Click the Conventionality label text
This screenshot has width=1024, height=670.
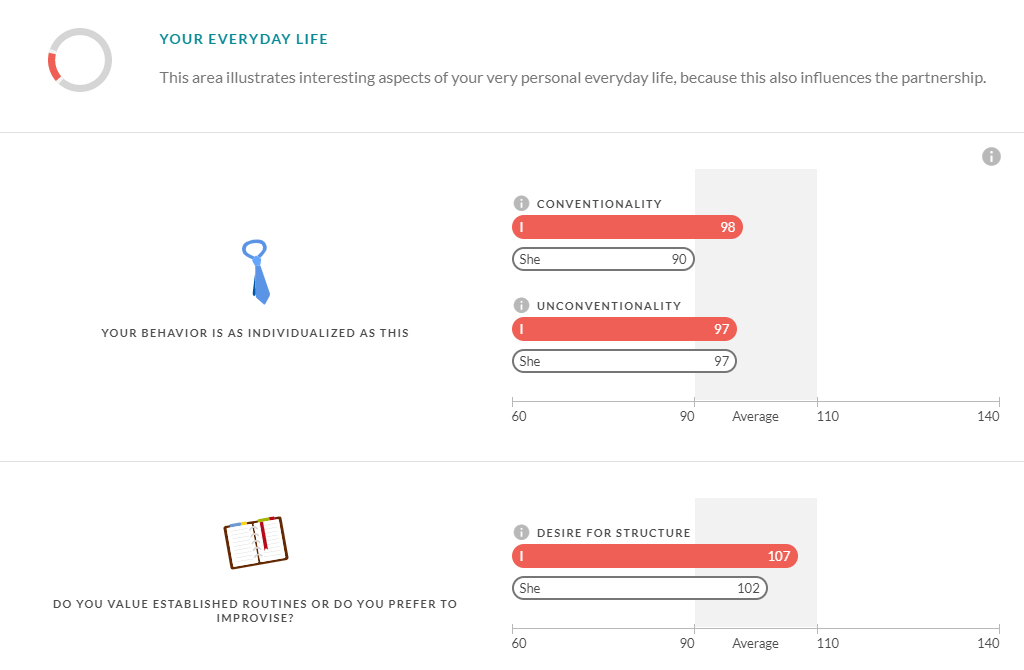click(599, 204)
